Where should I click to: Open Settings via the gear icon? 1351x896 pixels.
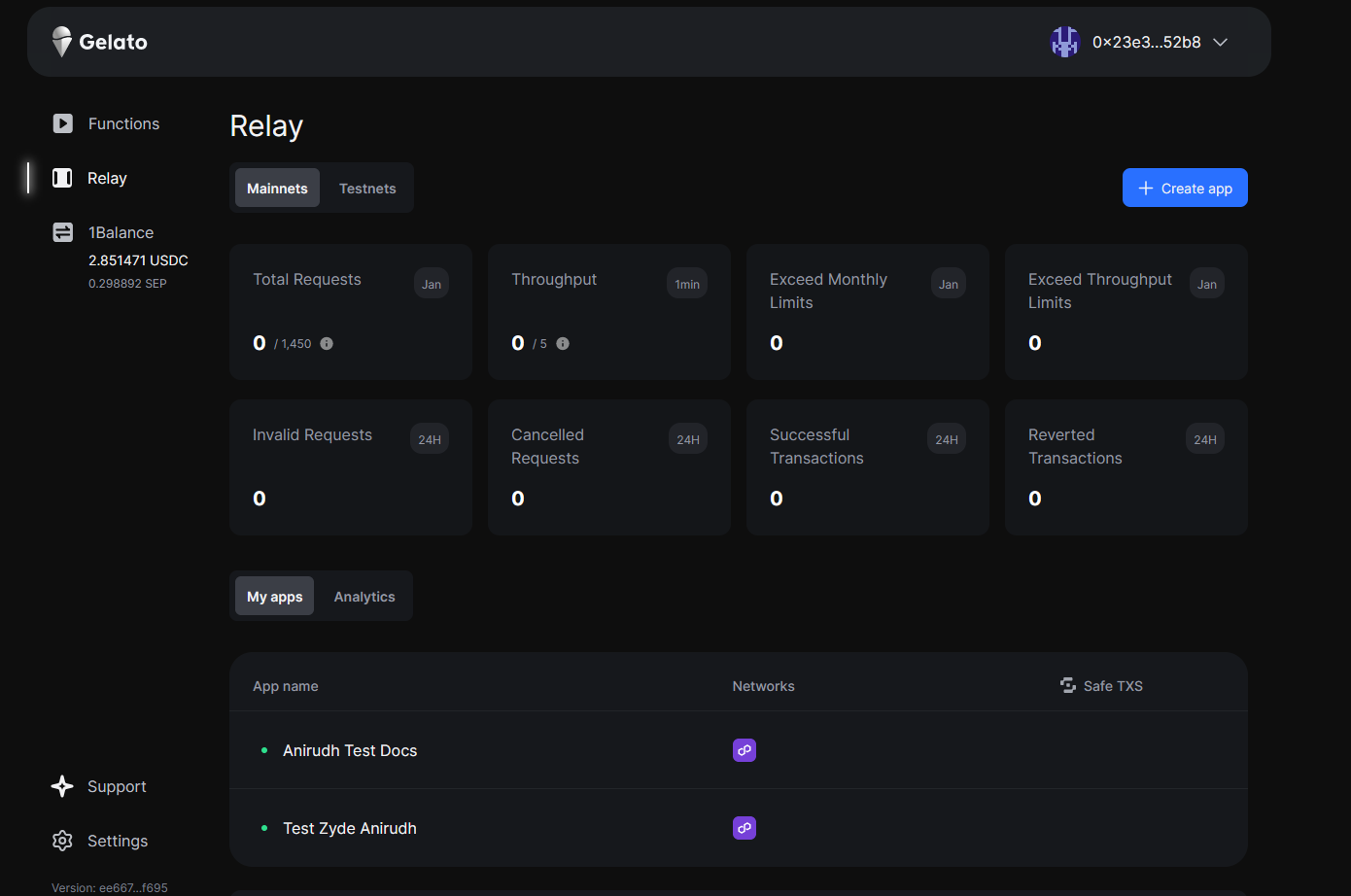pyautogui.click(x=62, y=841)
